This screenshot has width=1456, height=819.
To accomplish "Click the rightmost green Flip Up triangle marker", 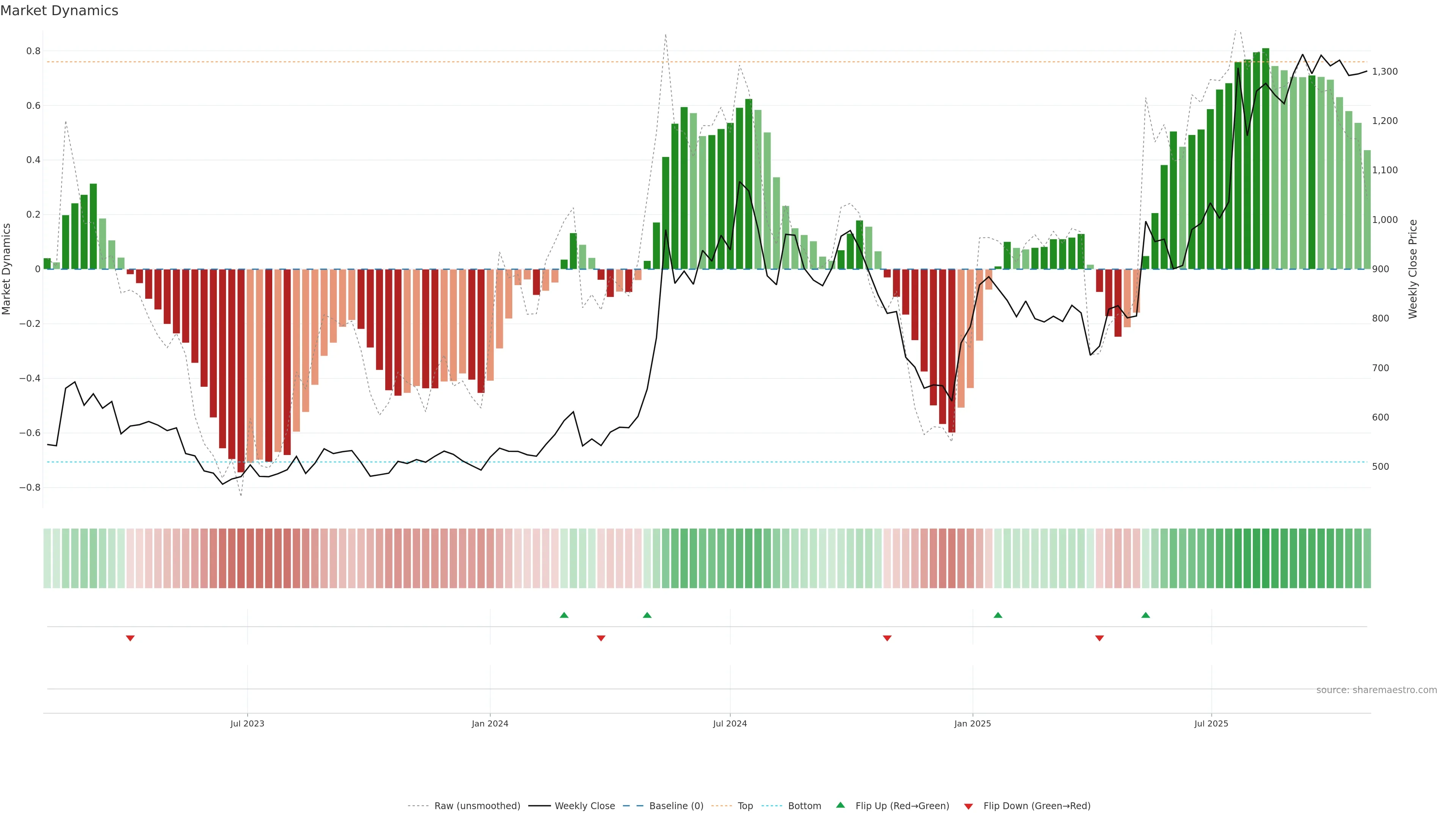I will click(x=1145, y=615).
